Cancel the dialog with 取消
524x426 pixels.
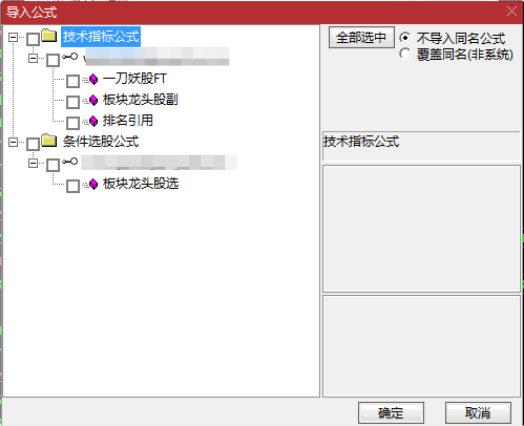tap(478, 413)
